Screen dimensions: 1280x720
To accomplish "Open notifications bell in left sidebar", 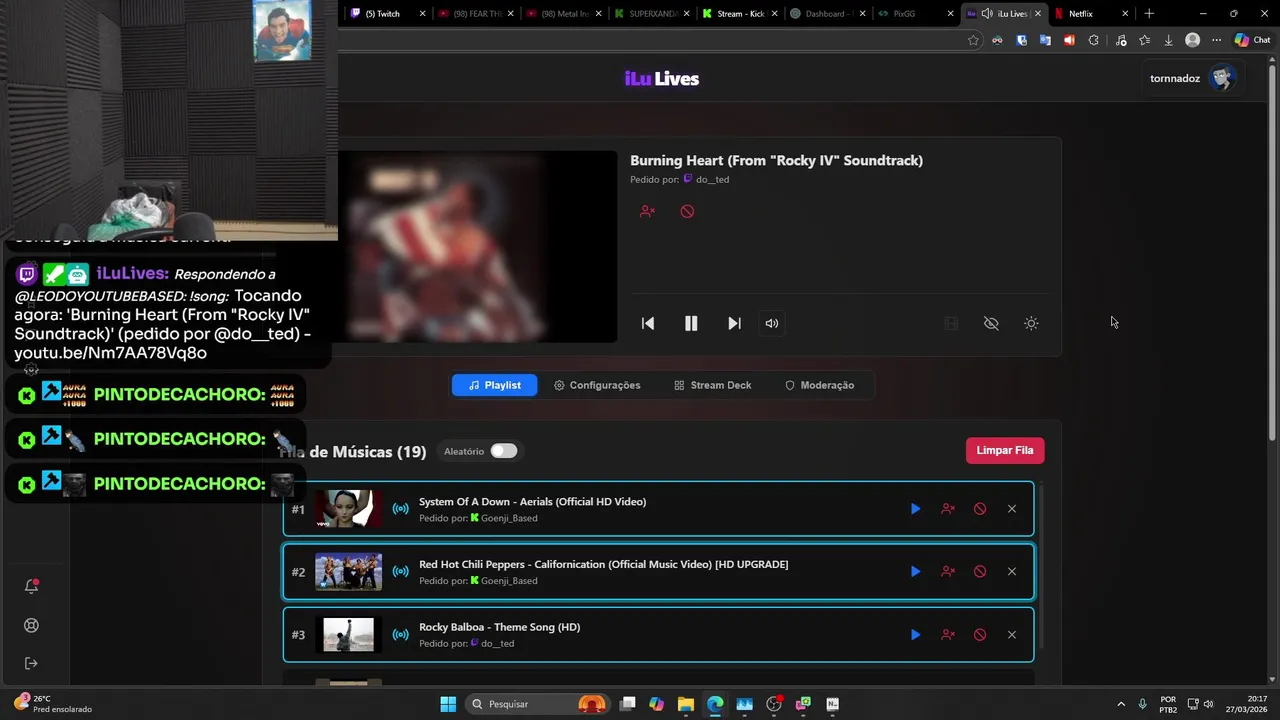I will pyautogui.click(x=31, y=587).
